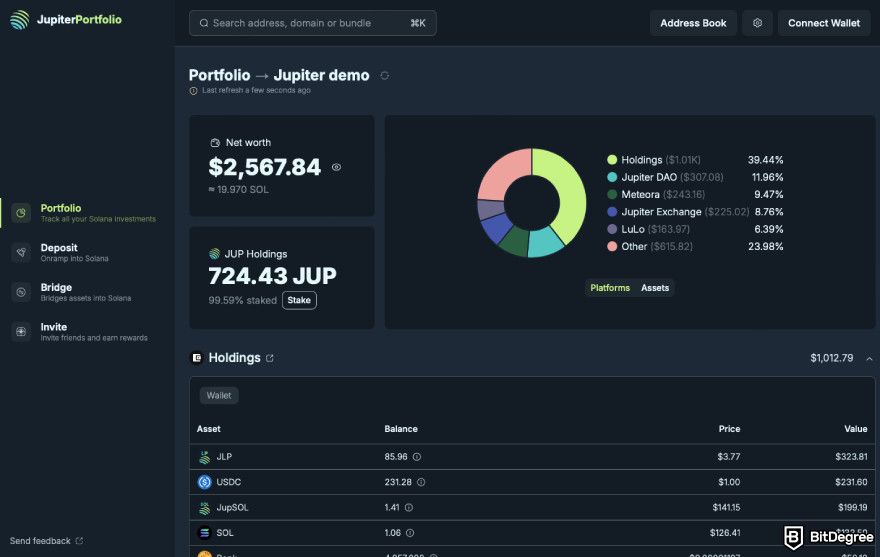
Task: Click info icon beside SOL balance
Action: [410, 533]
